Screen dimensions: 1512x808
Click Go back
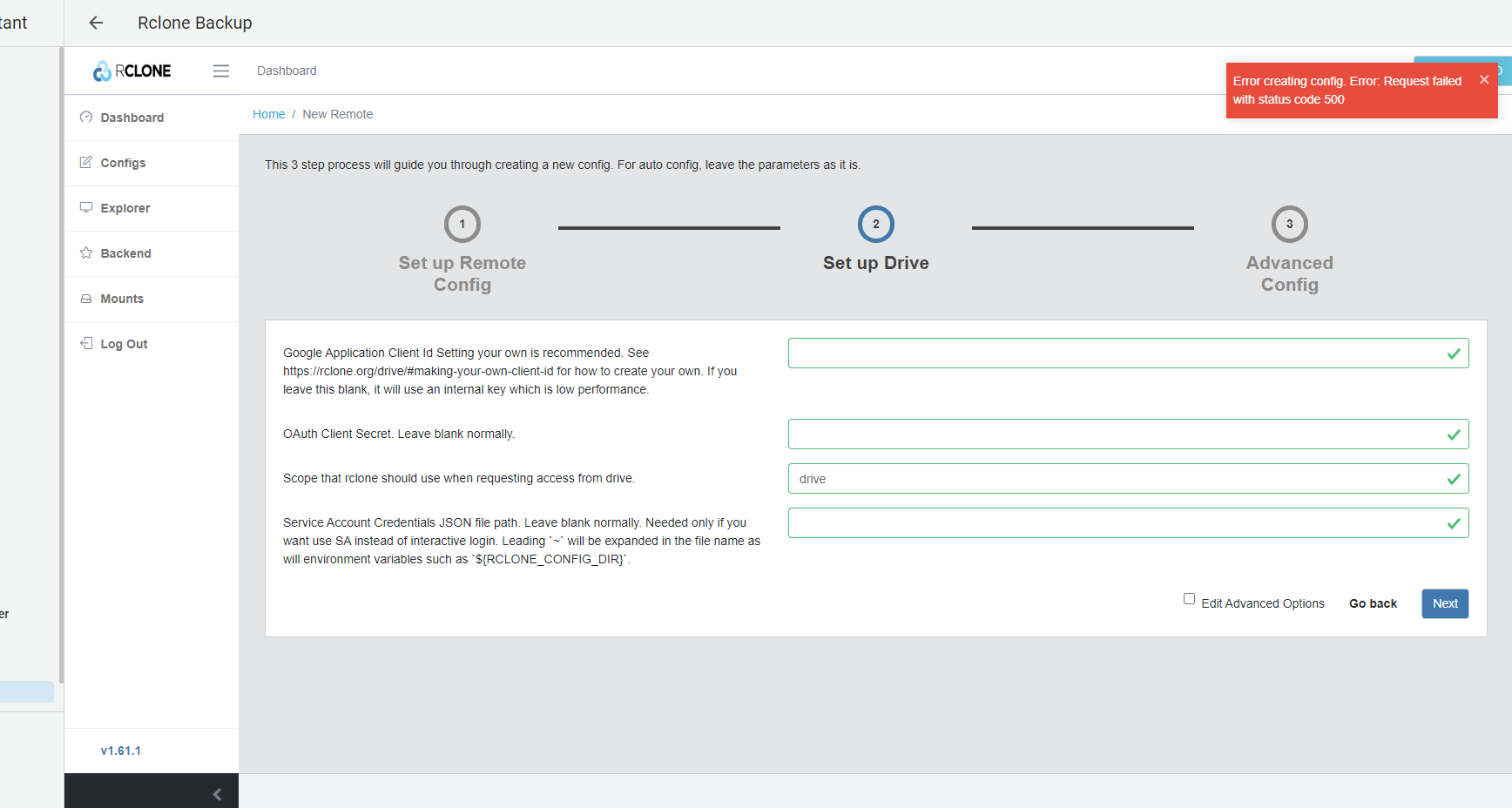tap(1373, 603)
